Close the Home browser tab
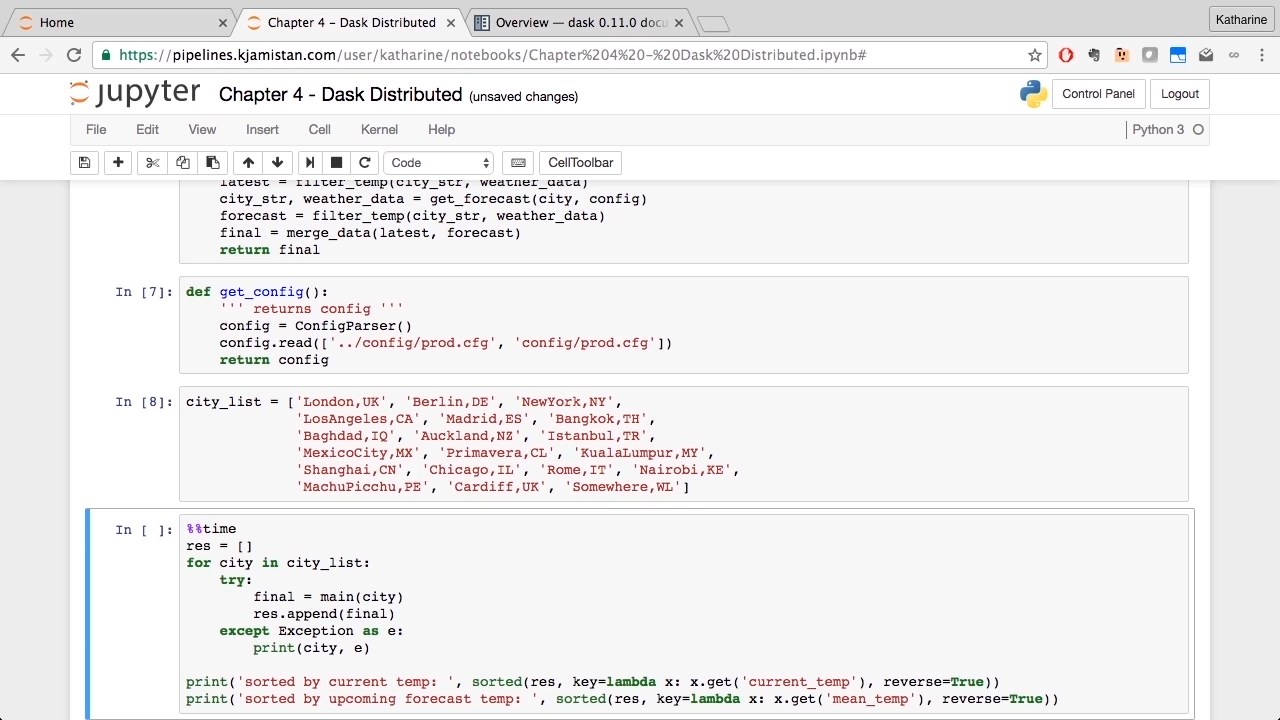The width and height of the screenshot is (1280, 720). [222, 22]
